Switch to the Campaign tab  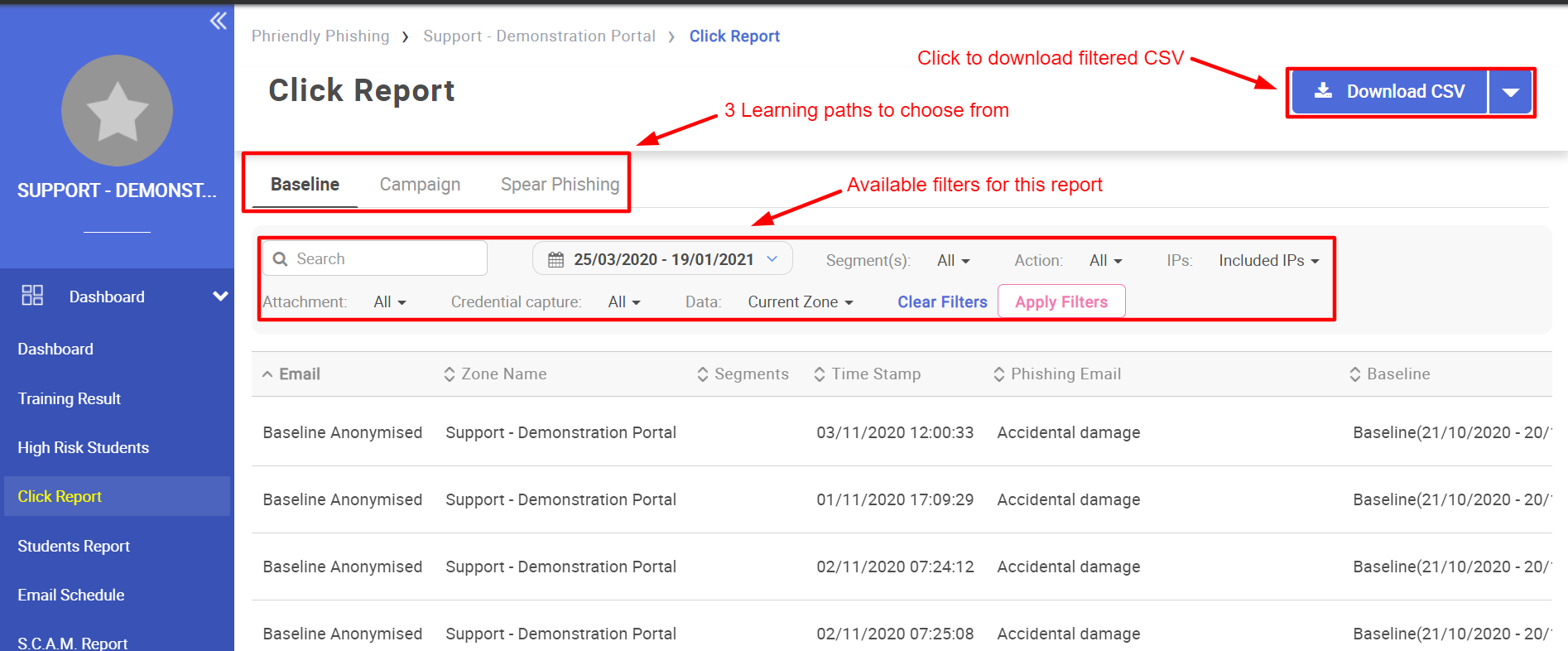pyautogui.click(x=420, y=184)
